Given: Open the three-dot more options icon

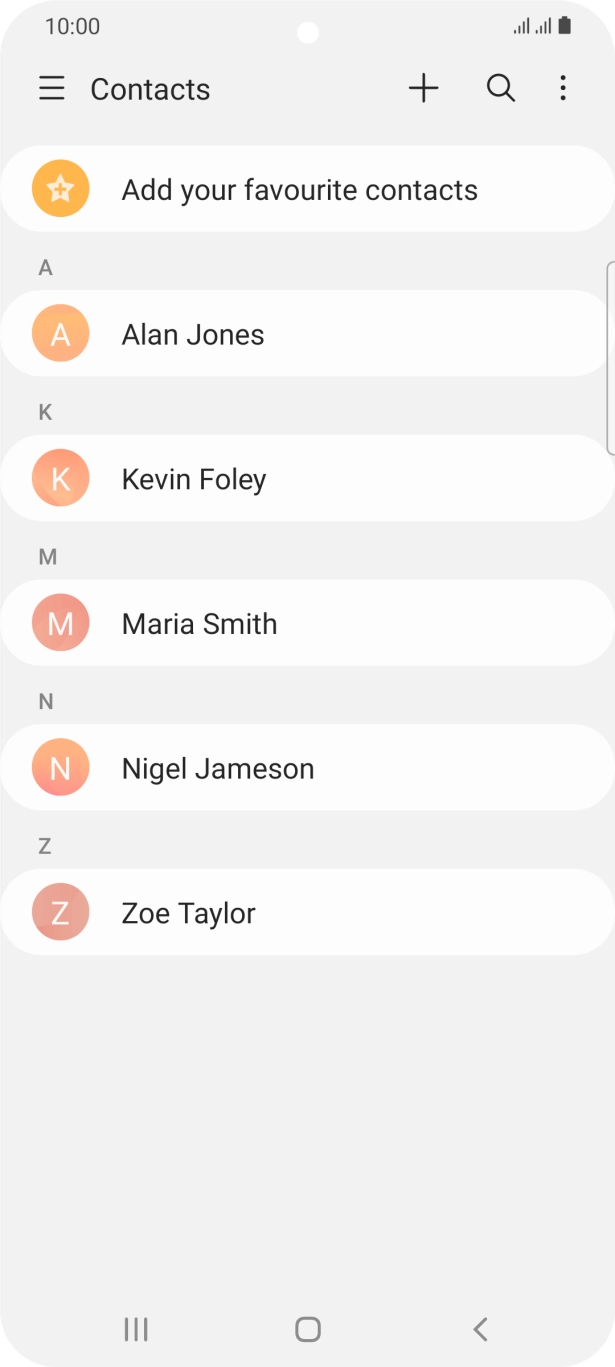Looking at the screenshot, I should tap(563, 88).
